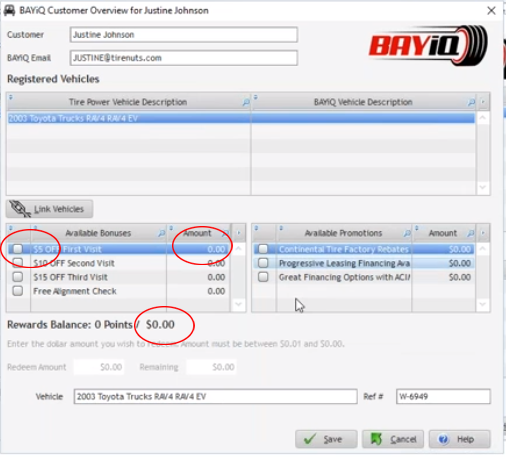The width and height of the screenshot is (506, 457).
Task: Check the $15 OFF Third Visit bonus
Action: pos(18,277)
